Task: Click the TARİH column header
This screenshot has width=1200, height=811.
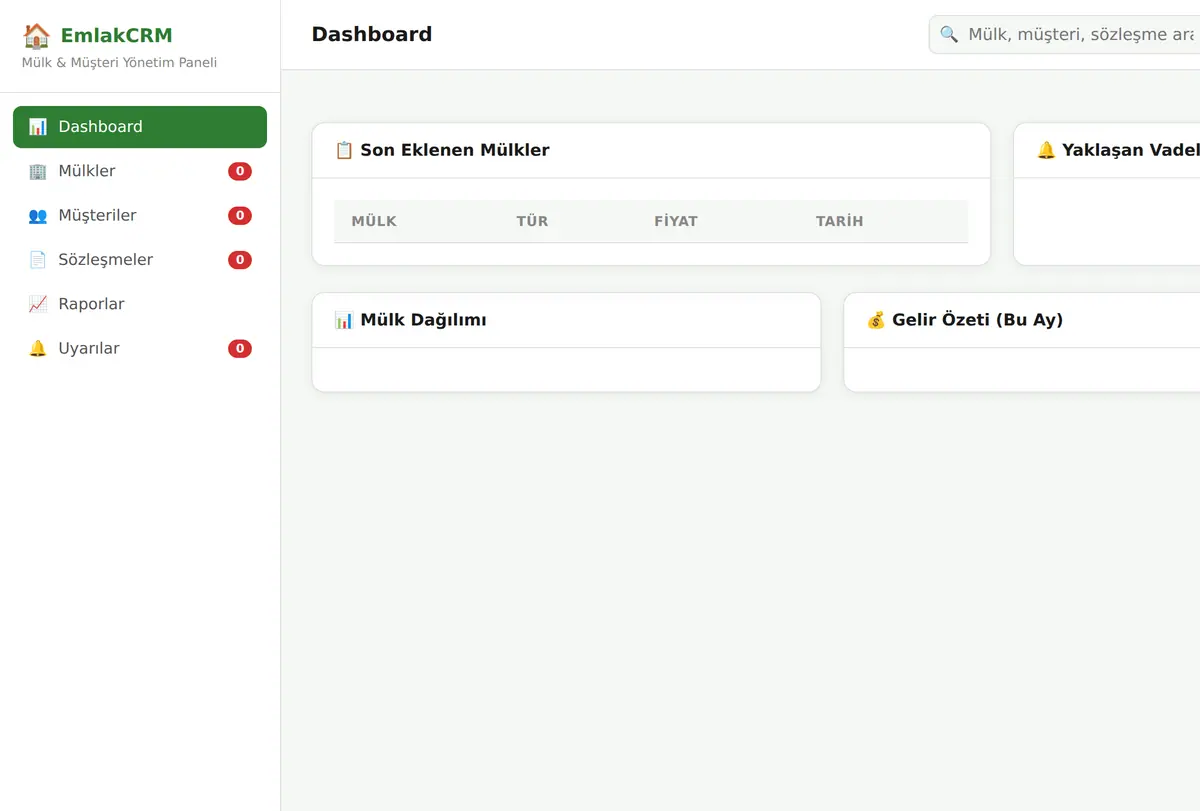Action: tap(839, 221)
